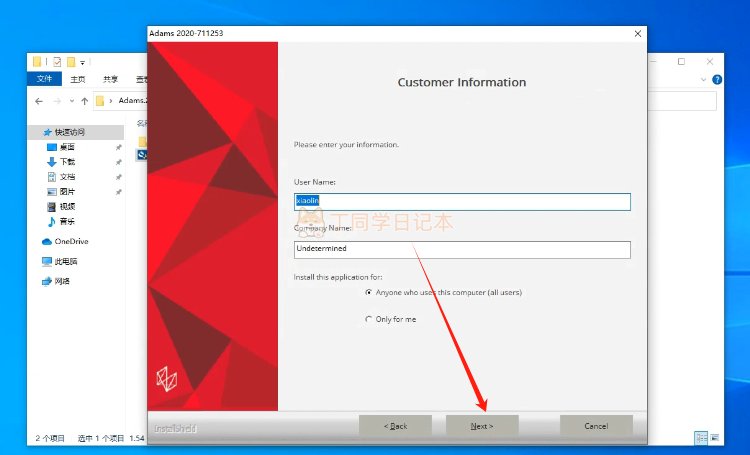
Task: Navigate back in File Explorer
Action: [x=39, y=101]
